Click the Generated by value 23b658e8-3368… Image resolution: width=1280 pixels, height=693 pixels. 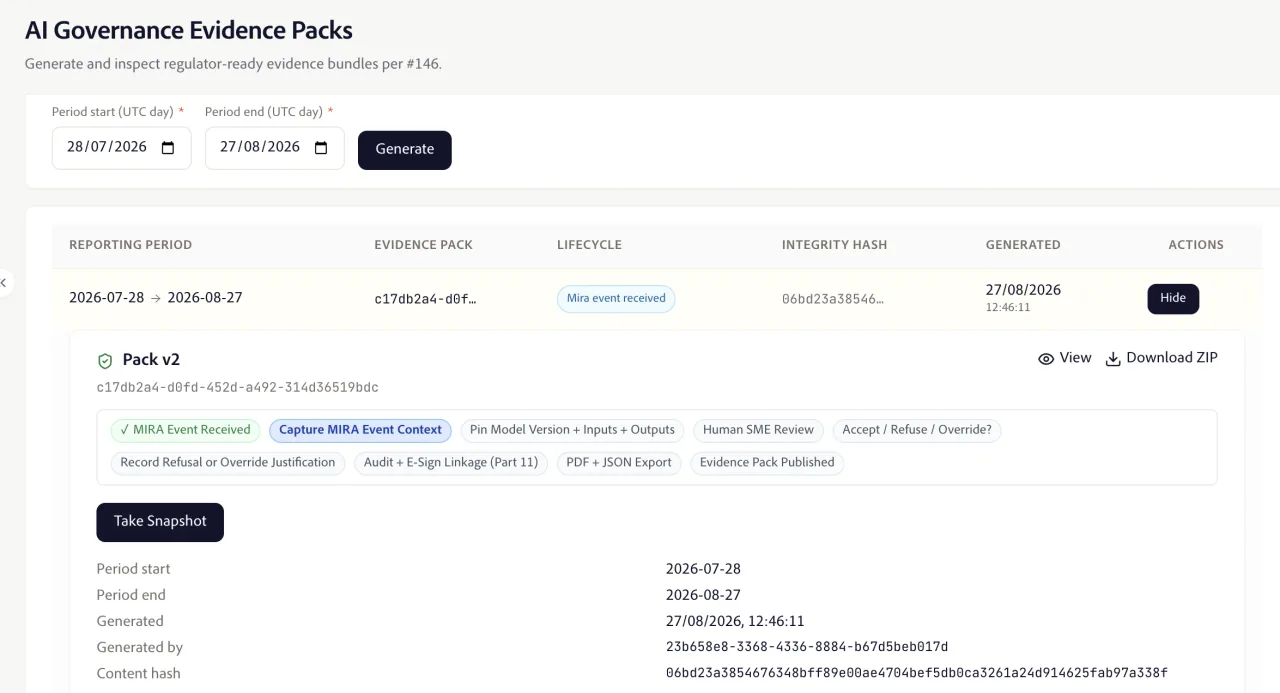807,647
